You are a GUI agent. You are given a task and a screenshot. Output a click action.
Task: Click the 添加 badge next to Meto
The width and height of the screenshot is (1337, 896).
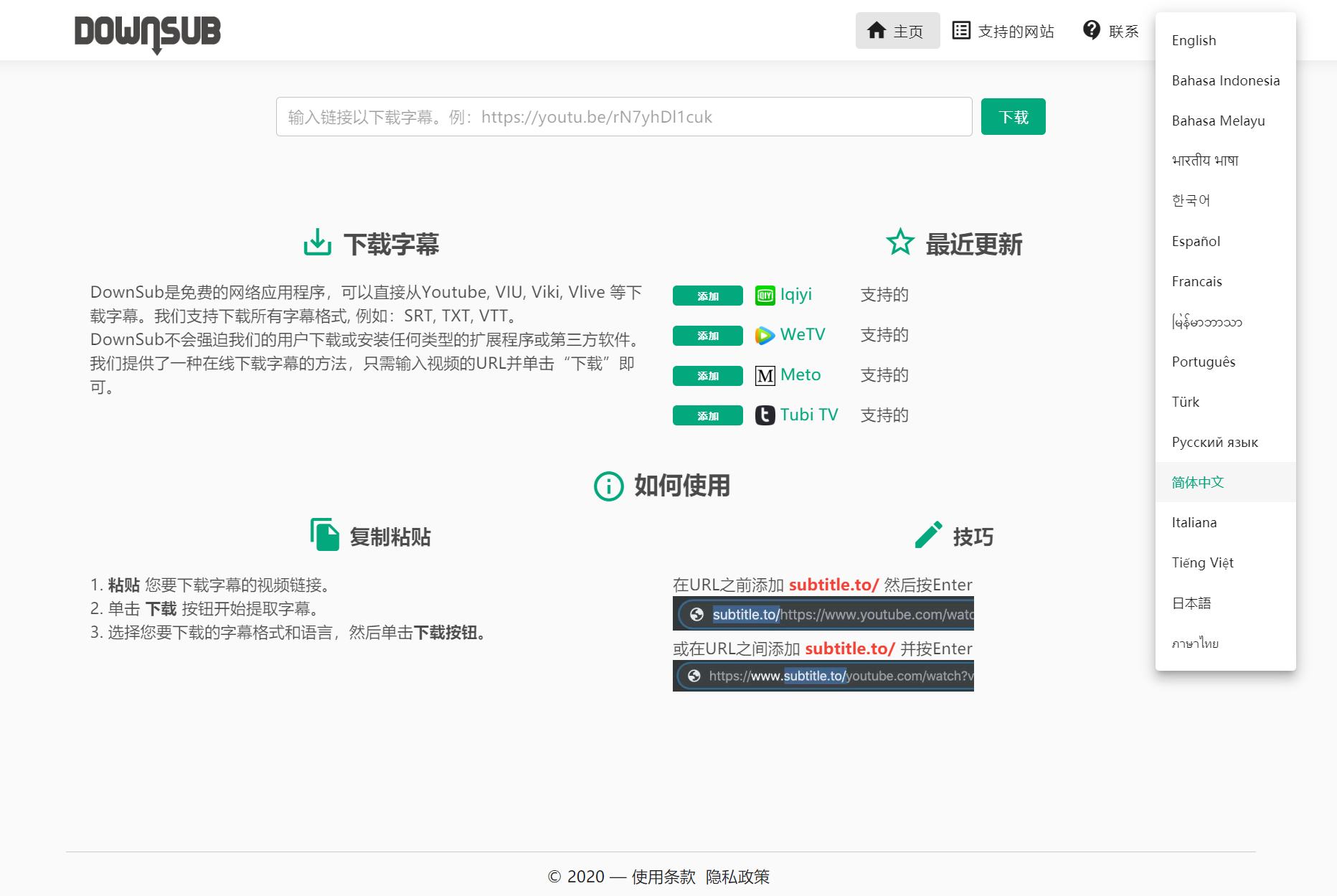[708, 376]
